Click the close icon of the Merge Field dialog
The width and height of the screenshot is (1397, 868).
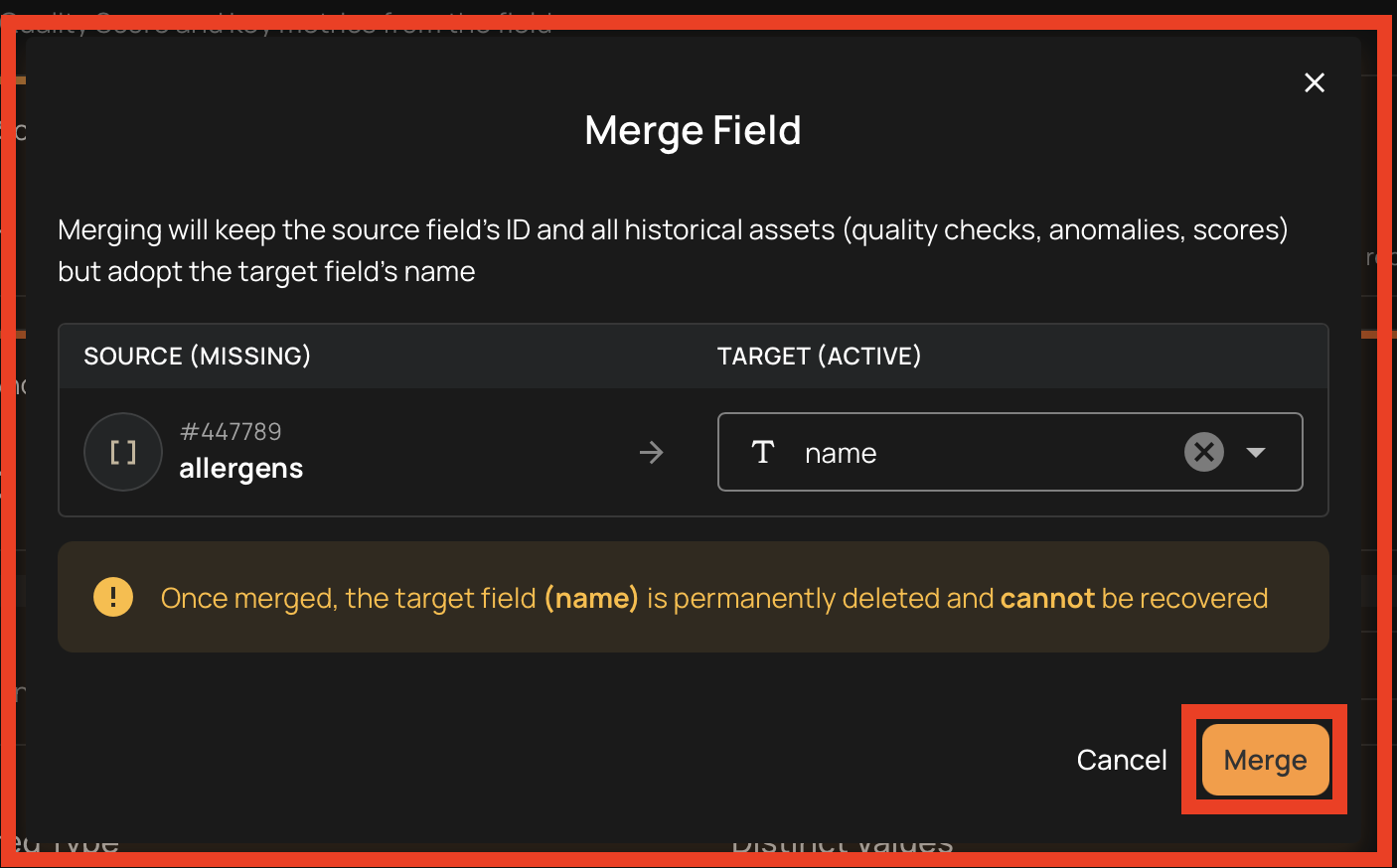tap(1315, 82)
